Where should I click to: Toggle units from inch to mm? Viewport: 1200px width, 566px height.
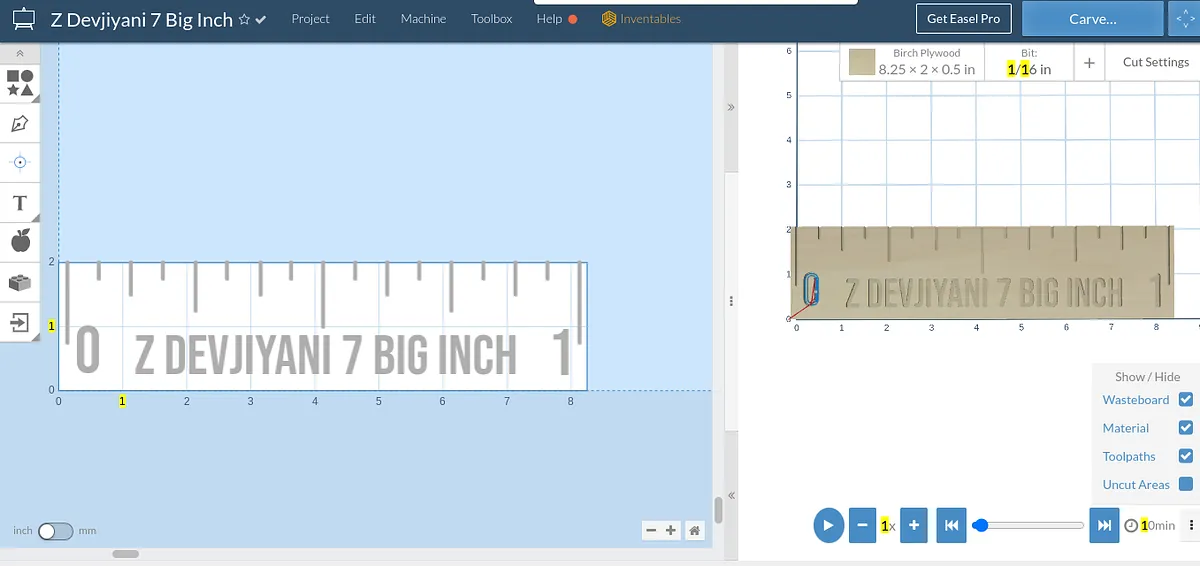[55, 531]
